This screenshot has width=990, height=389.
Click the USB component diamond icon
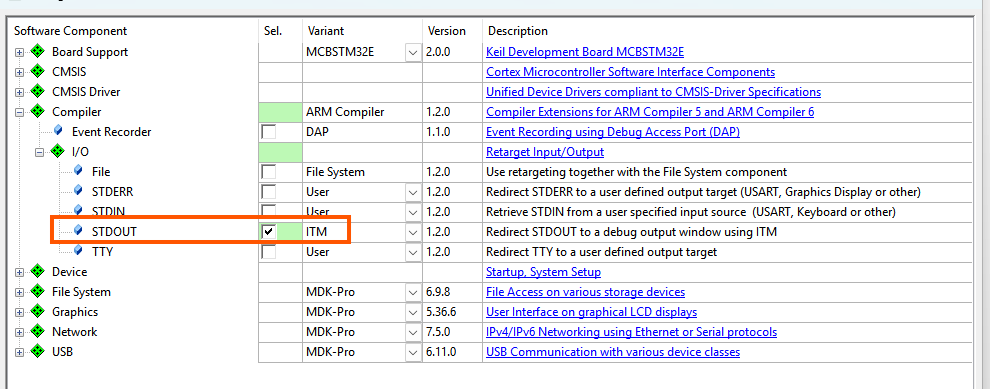[38, 352]
